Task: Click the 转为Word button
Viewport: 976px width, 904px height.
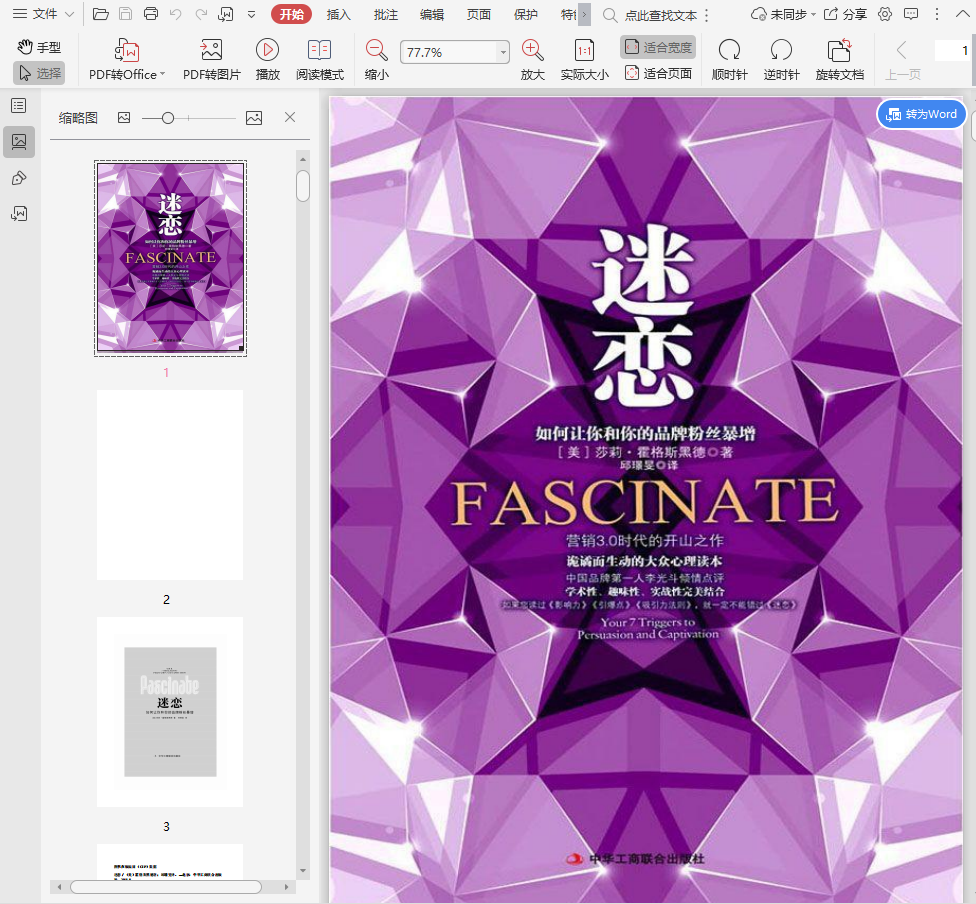Action: [921, 114]
